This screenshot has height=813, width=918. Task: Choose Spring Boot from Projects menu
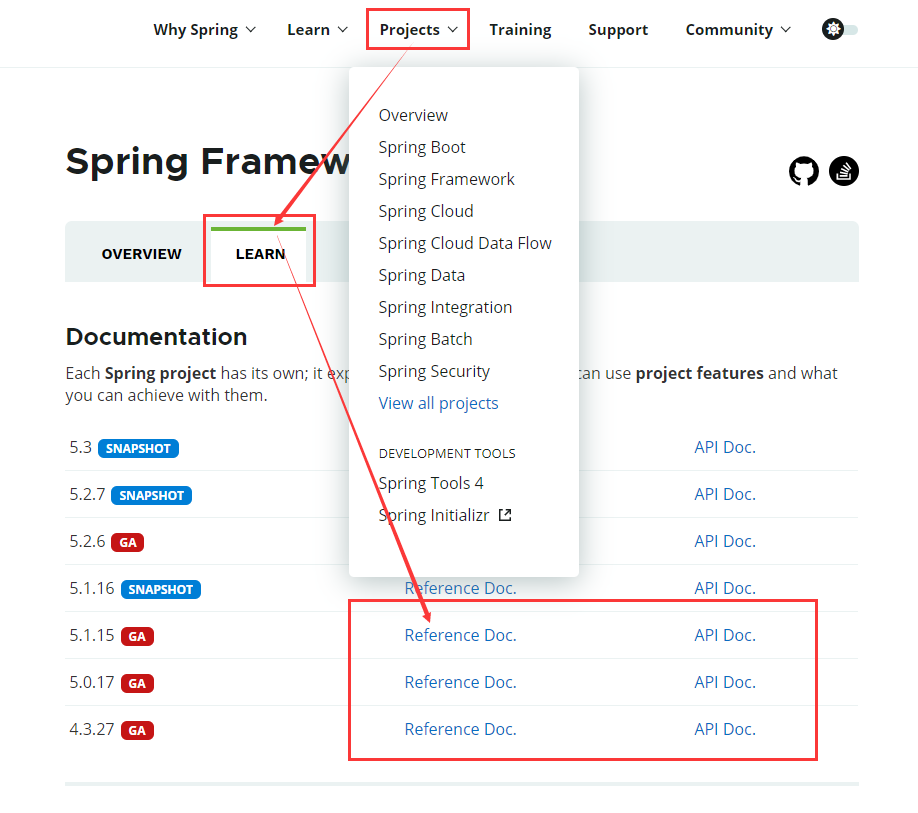[x=422, y=147]
